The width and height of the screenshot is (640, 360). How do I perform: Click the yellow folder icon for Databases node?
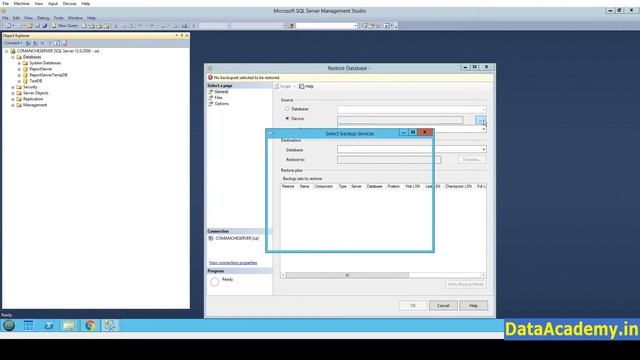(19, 57)
